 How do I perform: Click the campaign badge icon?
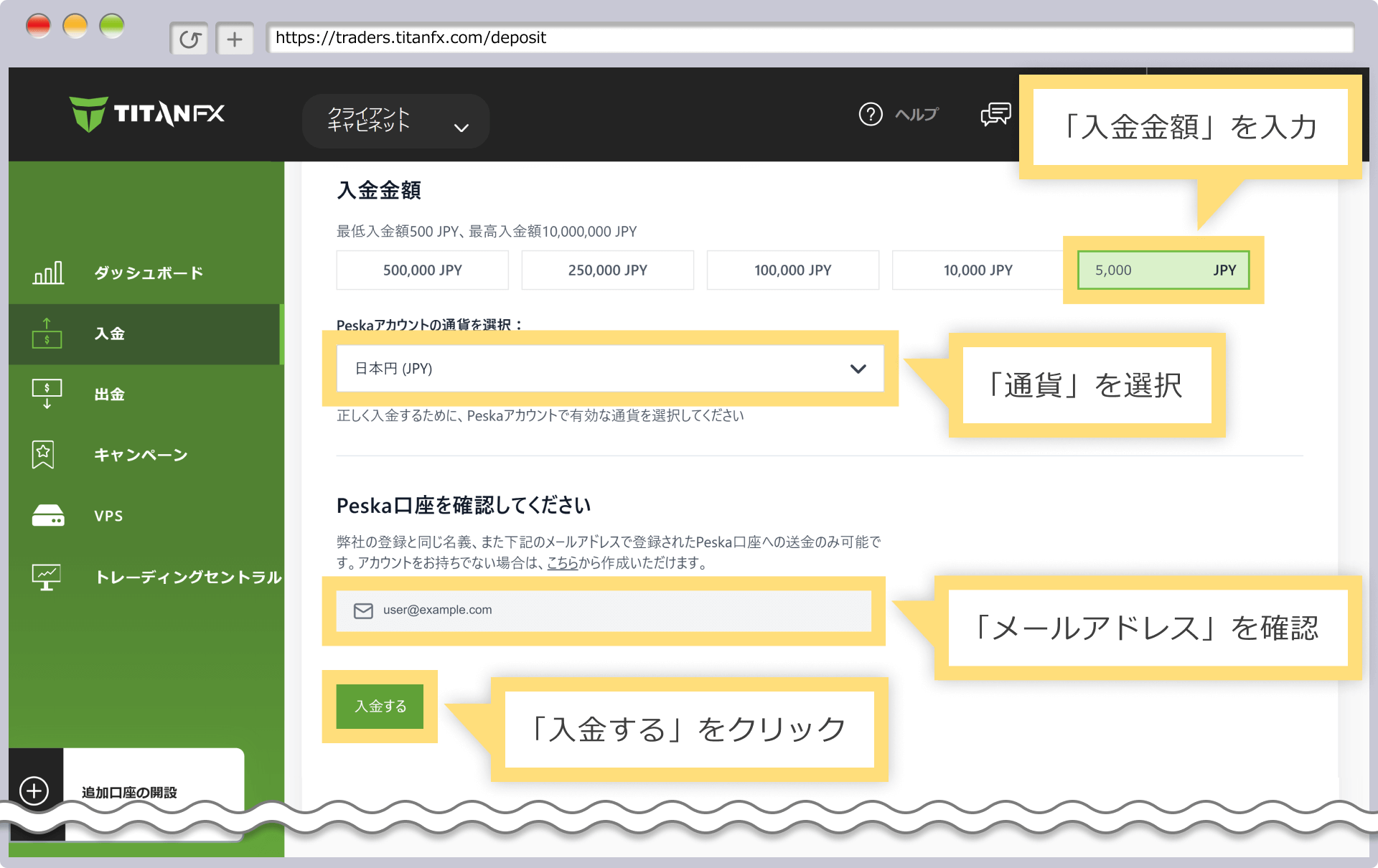[43, 455]
